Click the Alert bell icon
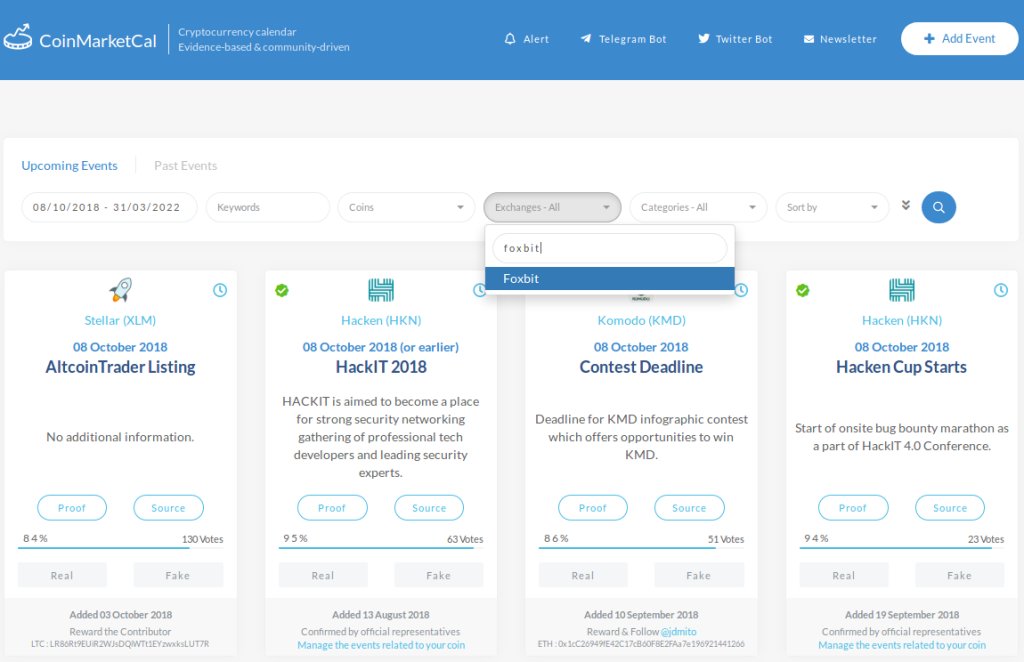The width and height of the screenshot is (1024, 662). click(510, 39)
